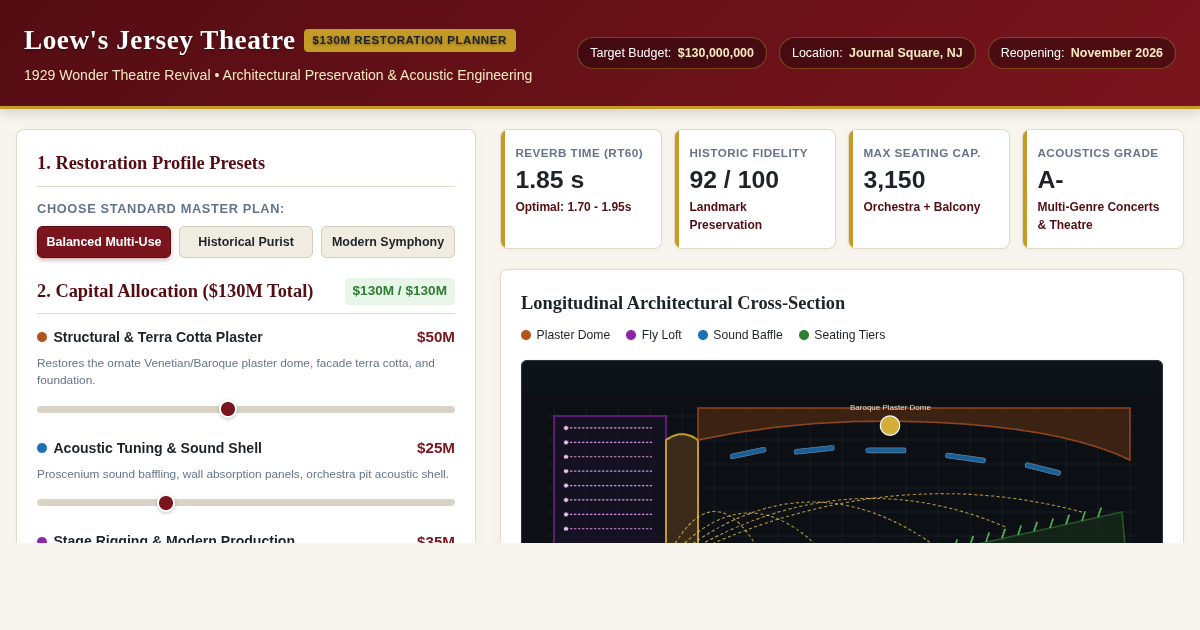Screen dimensions: 1200x630
Task: Click the Longitudinal Architectural Cross-Section heading
Action: point(683,303)
